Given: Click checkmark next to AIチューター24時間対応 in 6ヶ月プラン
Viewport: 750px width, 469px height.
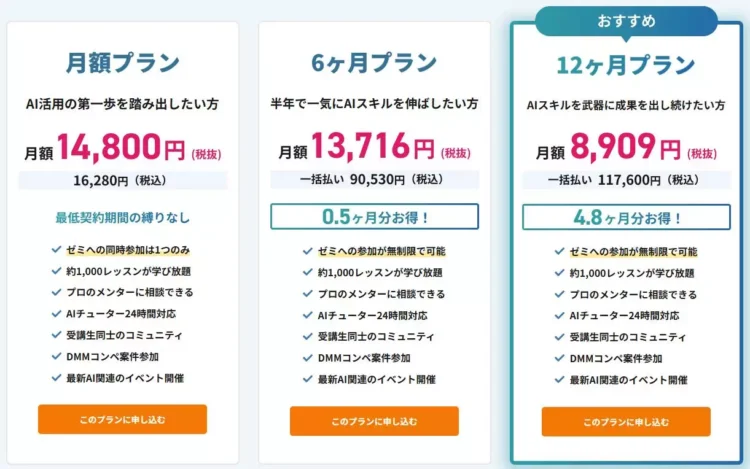Looking at the screenshot, I should coord(308,315).
